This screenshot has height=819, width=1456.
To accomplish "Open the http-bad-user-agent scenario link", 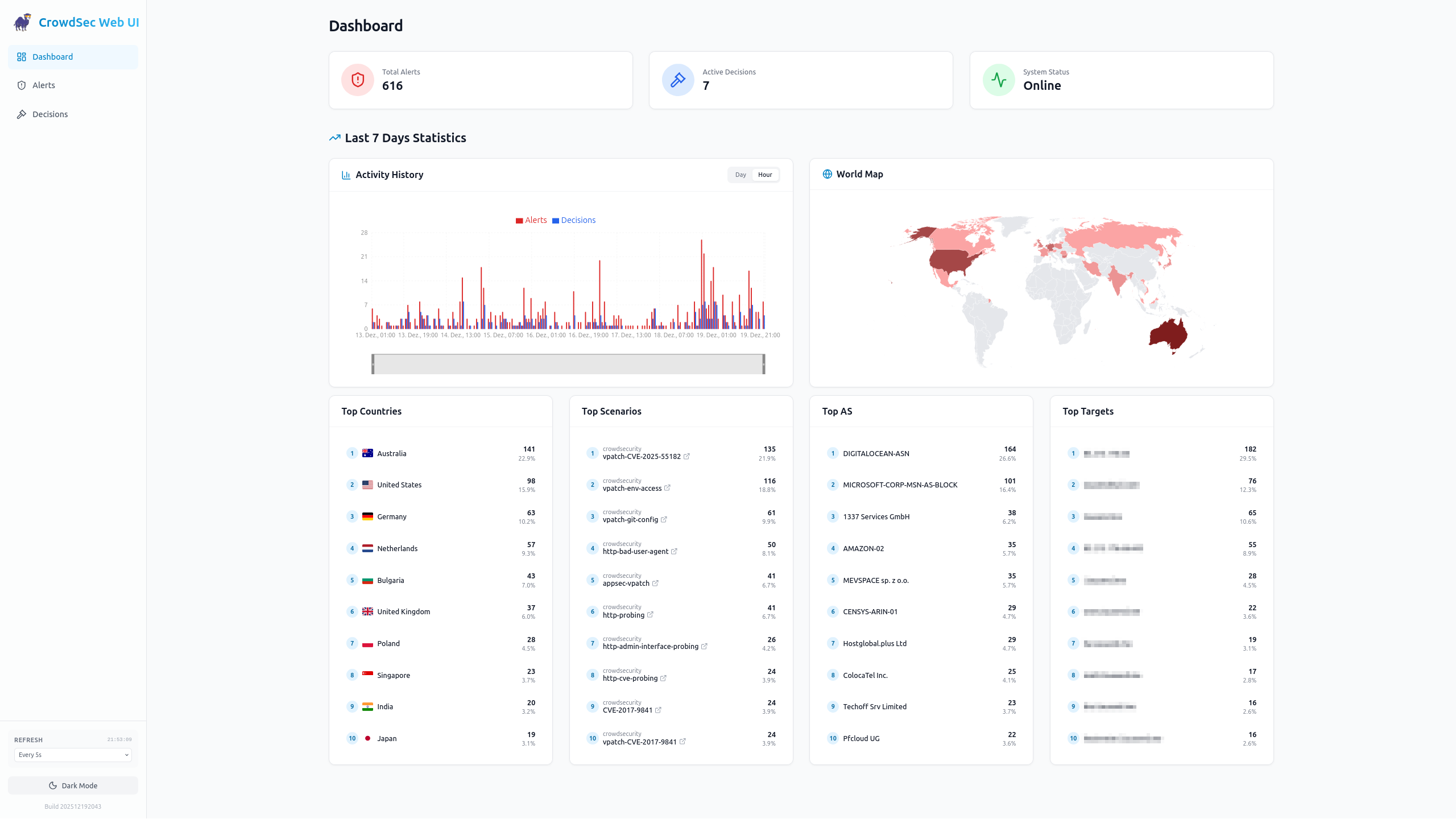I will click(x=675, y=551).
